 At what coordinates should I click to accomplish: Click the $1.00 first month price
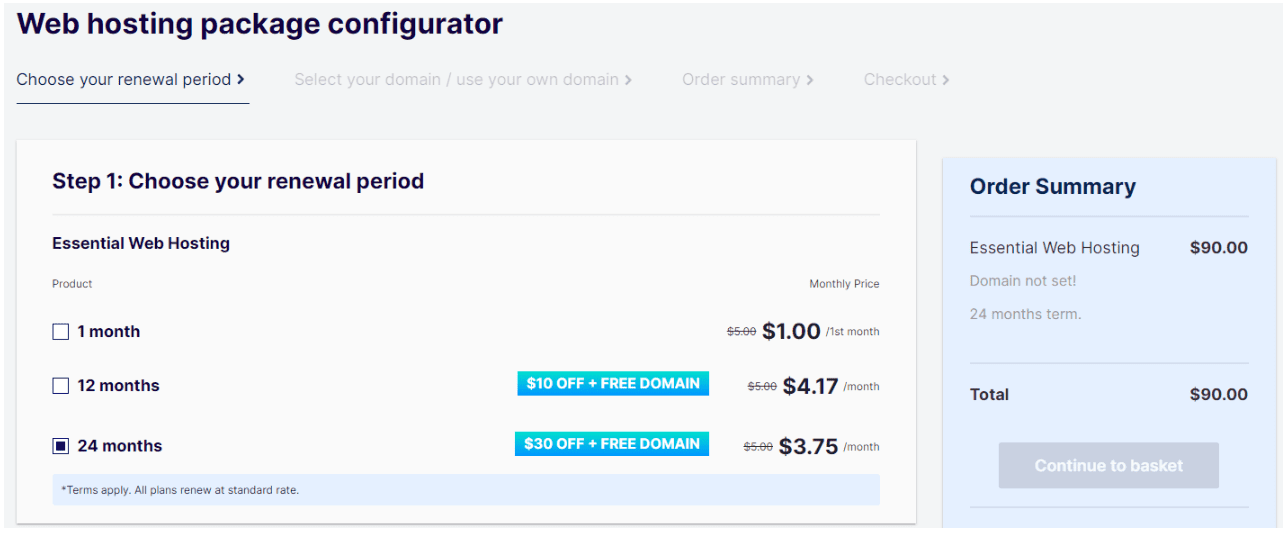[791, 332]
